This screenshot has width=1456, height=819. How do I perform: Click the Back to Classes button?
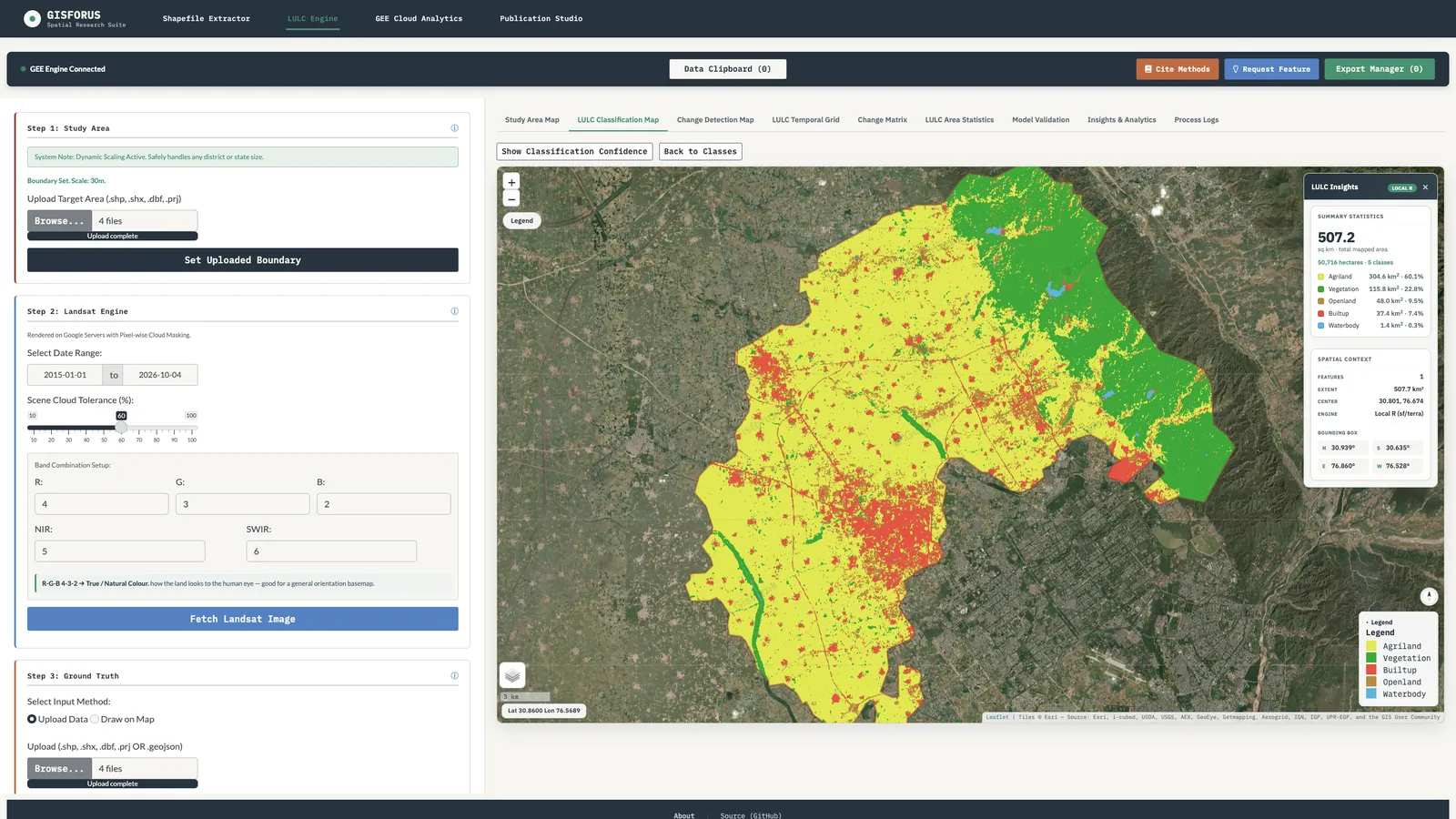701,152
